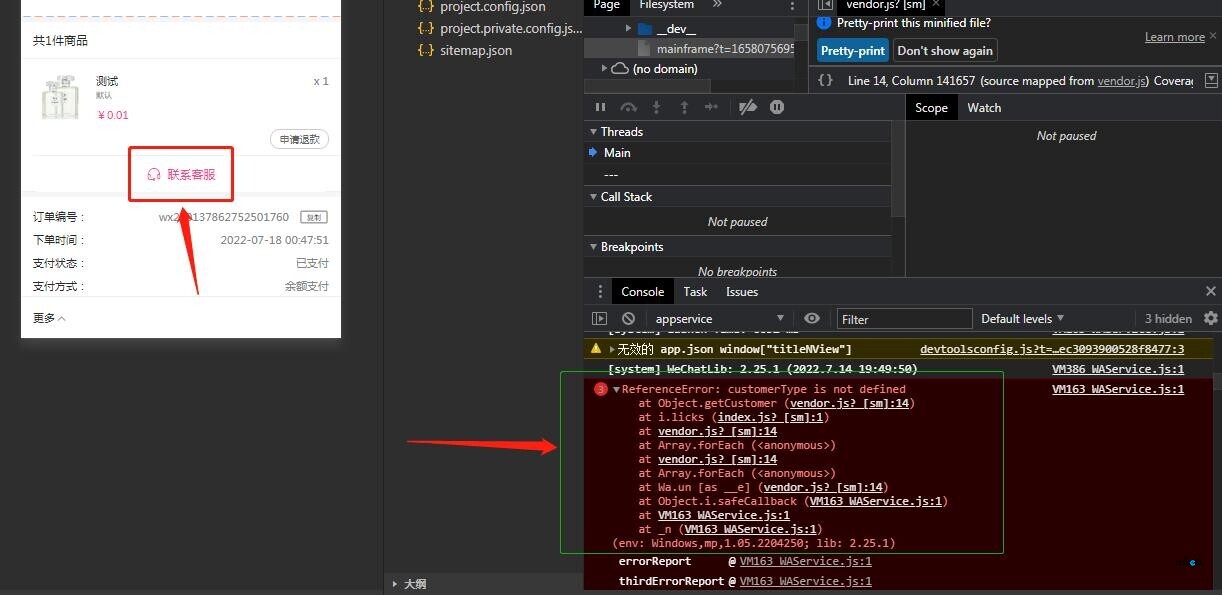Viewport: 1222px width, 595px height.
Task: Toggle Deactivate breakpoints icon
Action: click(747, 107)
